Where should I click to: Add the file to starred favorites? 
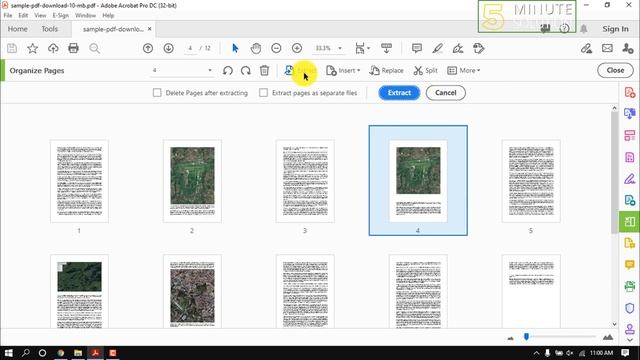(x=32, y=48)
